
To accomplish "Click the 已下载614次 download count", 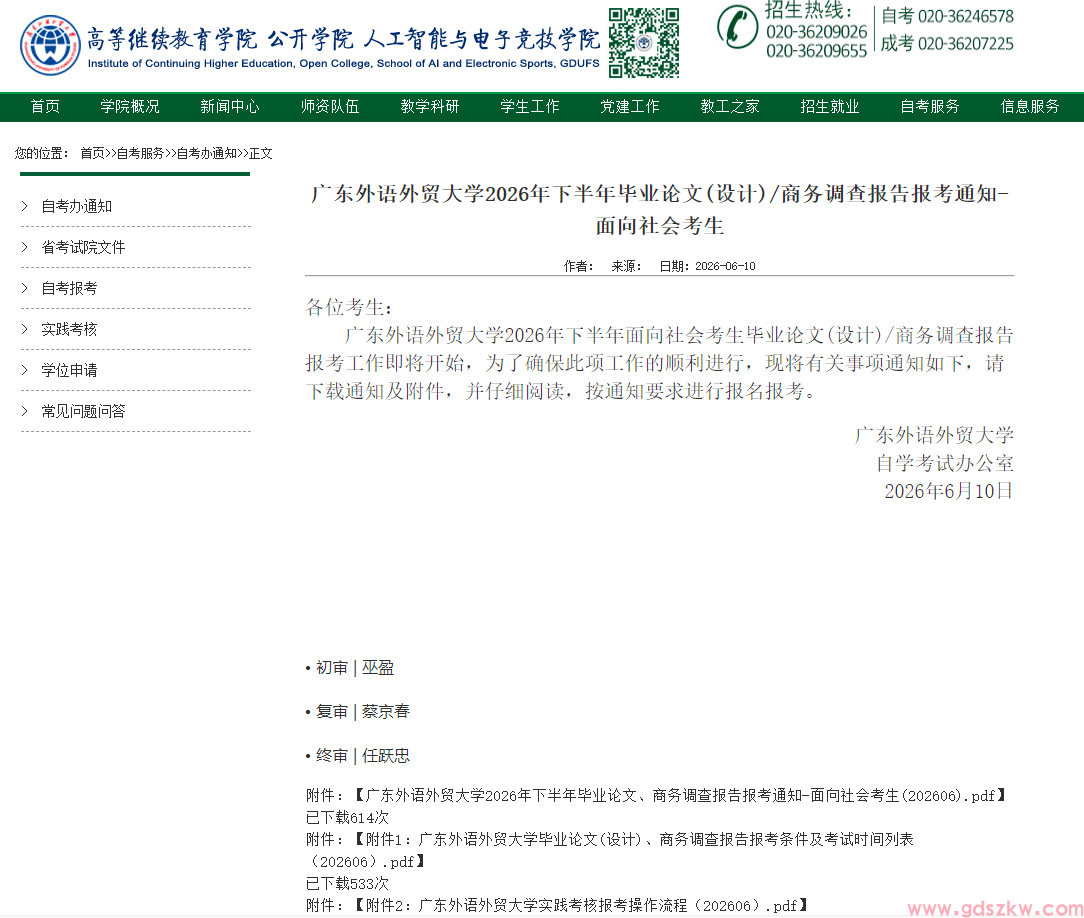I will point(347,818).
